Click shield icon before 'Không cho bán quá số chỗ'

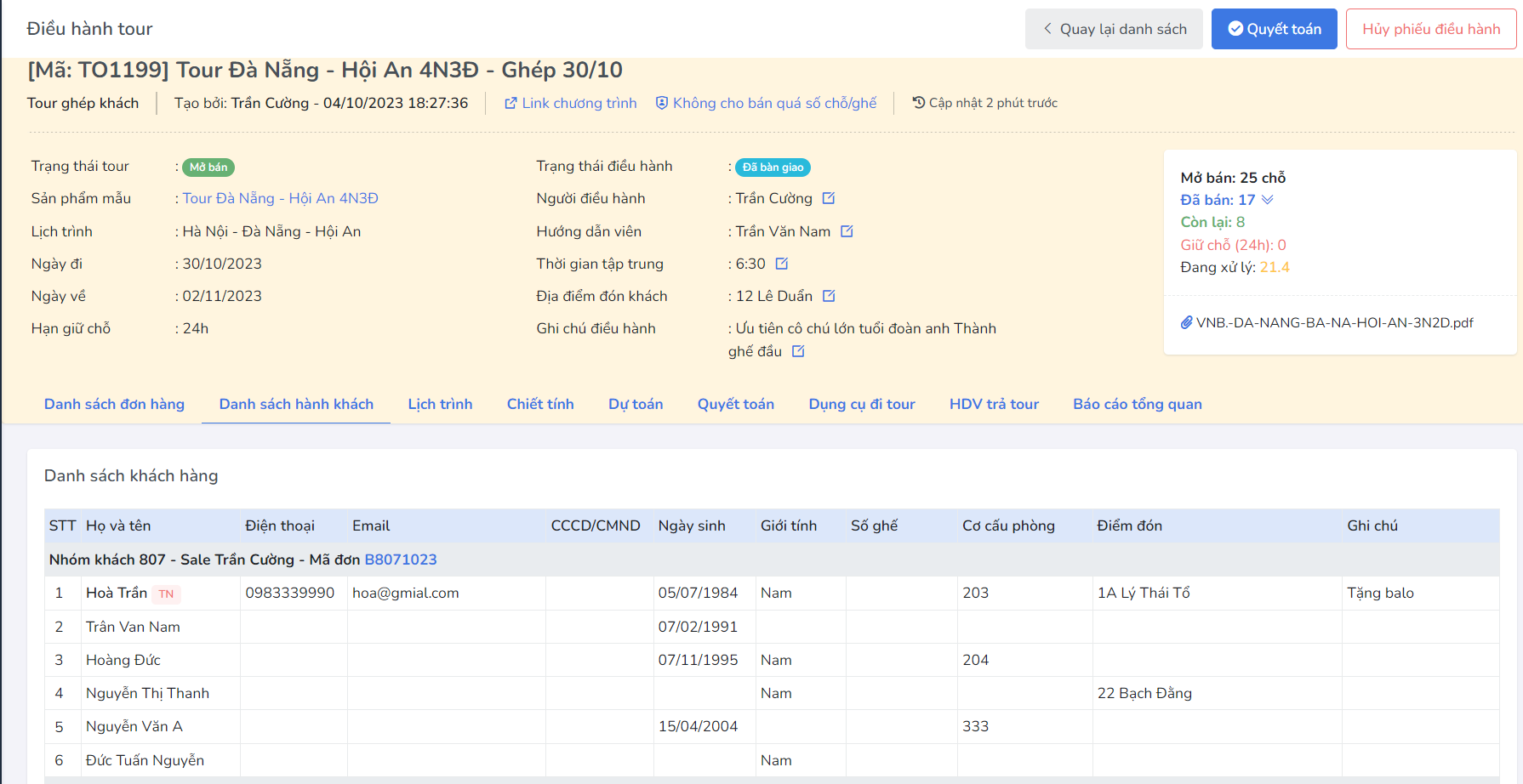(662, 103)
